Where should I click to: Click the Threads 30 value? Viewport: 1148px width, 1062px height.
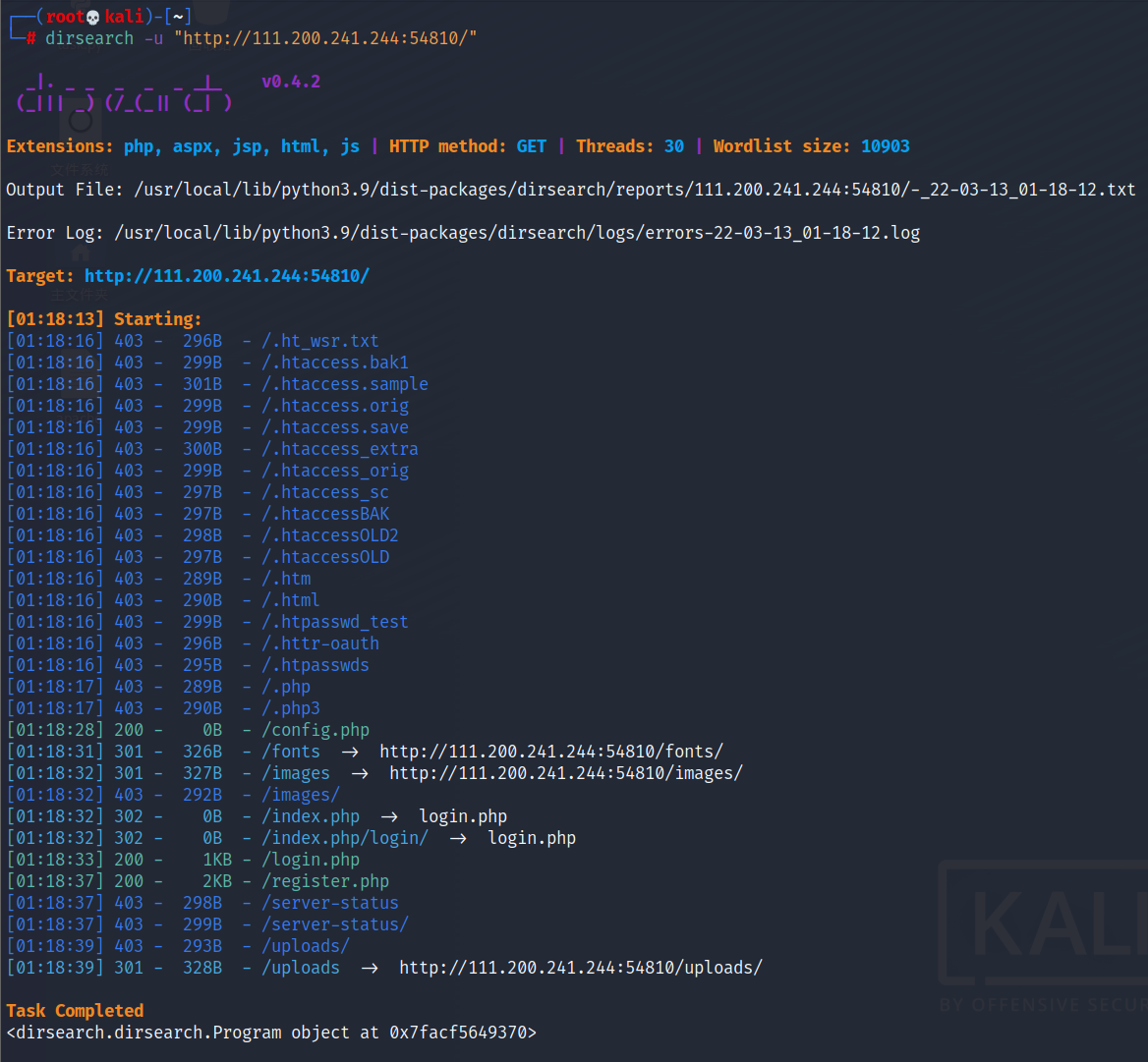(x=673, y=145)
